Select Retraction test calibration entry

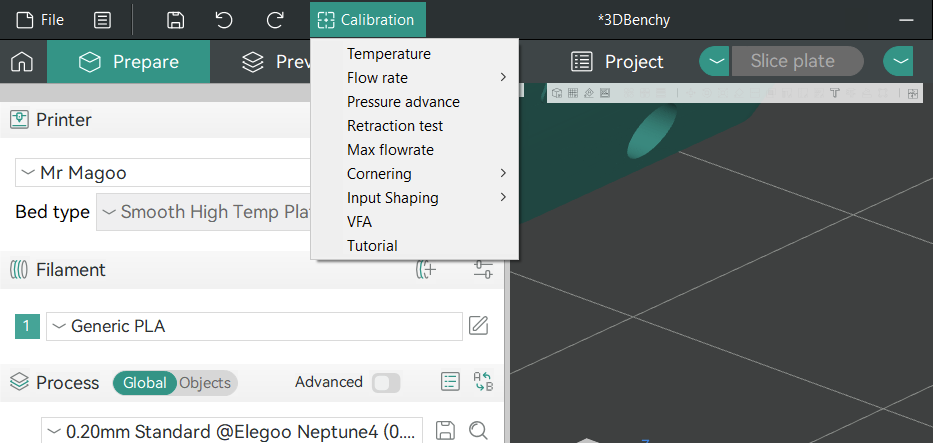(395, 126)
